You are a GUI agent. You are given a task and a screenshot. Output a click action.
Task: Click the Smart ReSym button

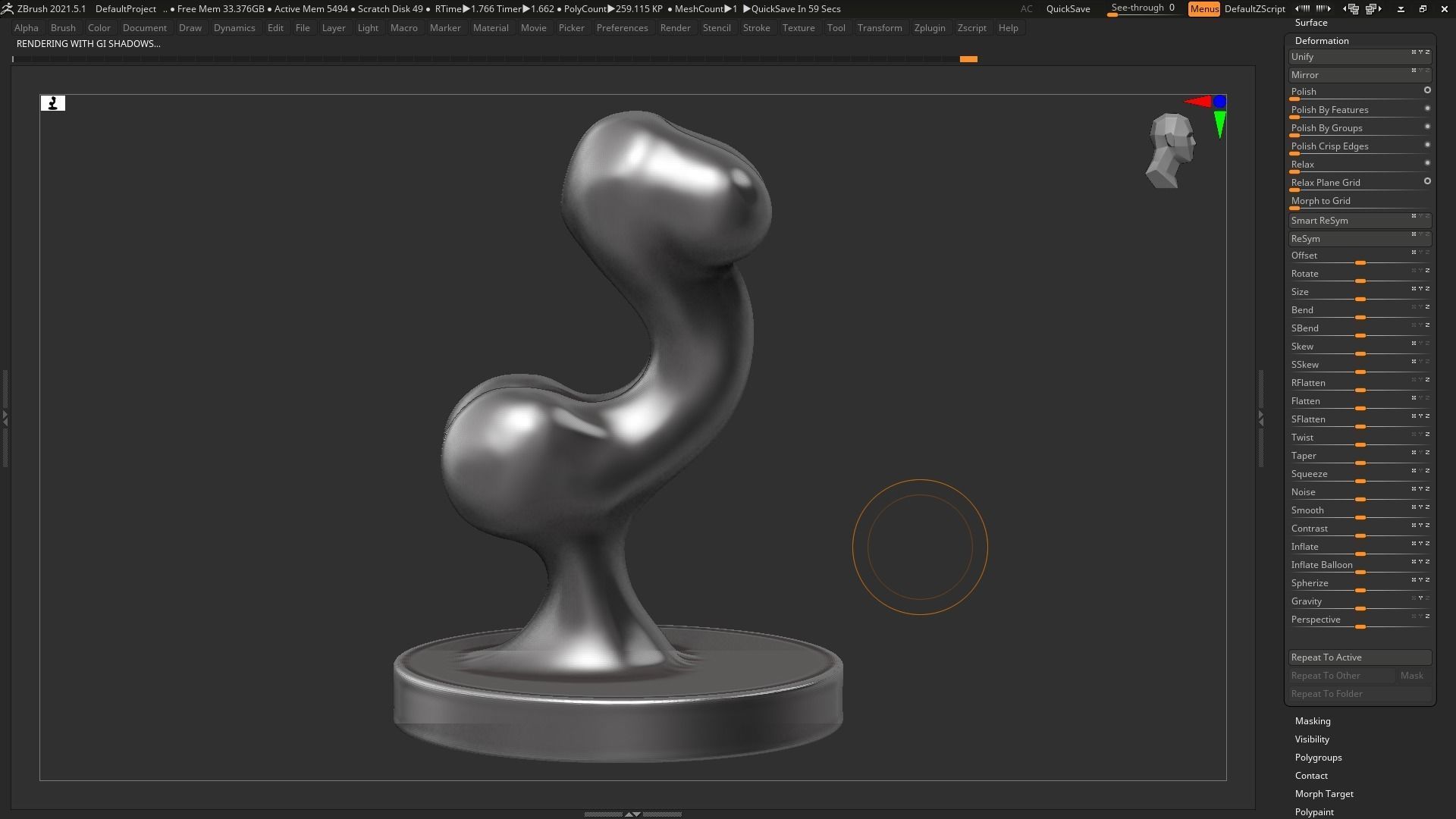pos(1360,221)
